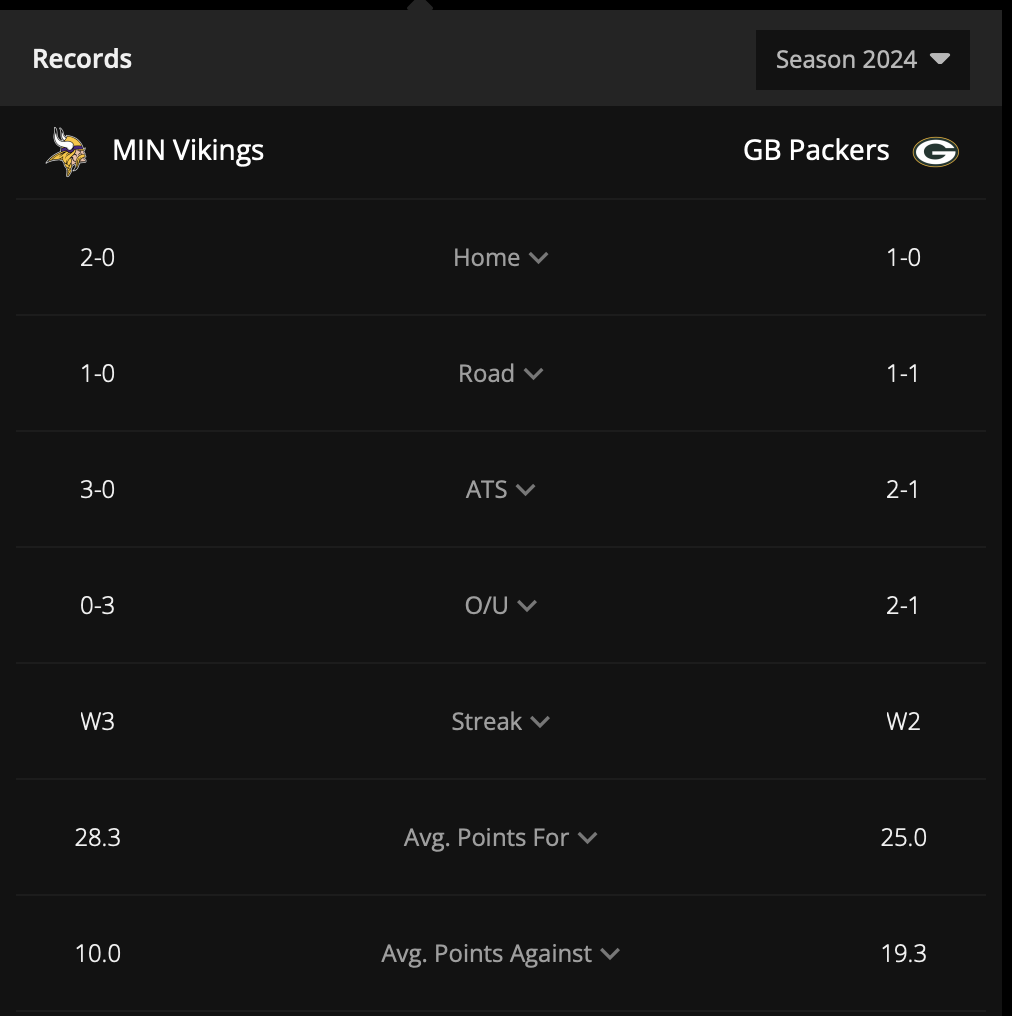Click the Vikings 2-0 home record
1012x1016 pixels.
(x=97, y=258)
